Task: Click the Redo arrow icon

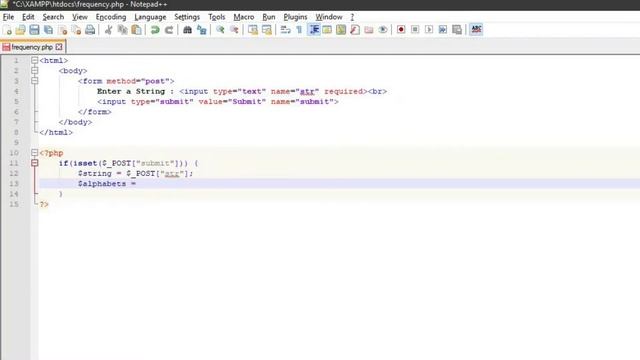Action: (169, 30)
